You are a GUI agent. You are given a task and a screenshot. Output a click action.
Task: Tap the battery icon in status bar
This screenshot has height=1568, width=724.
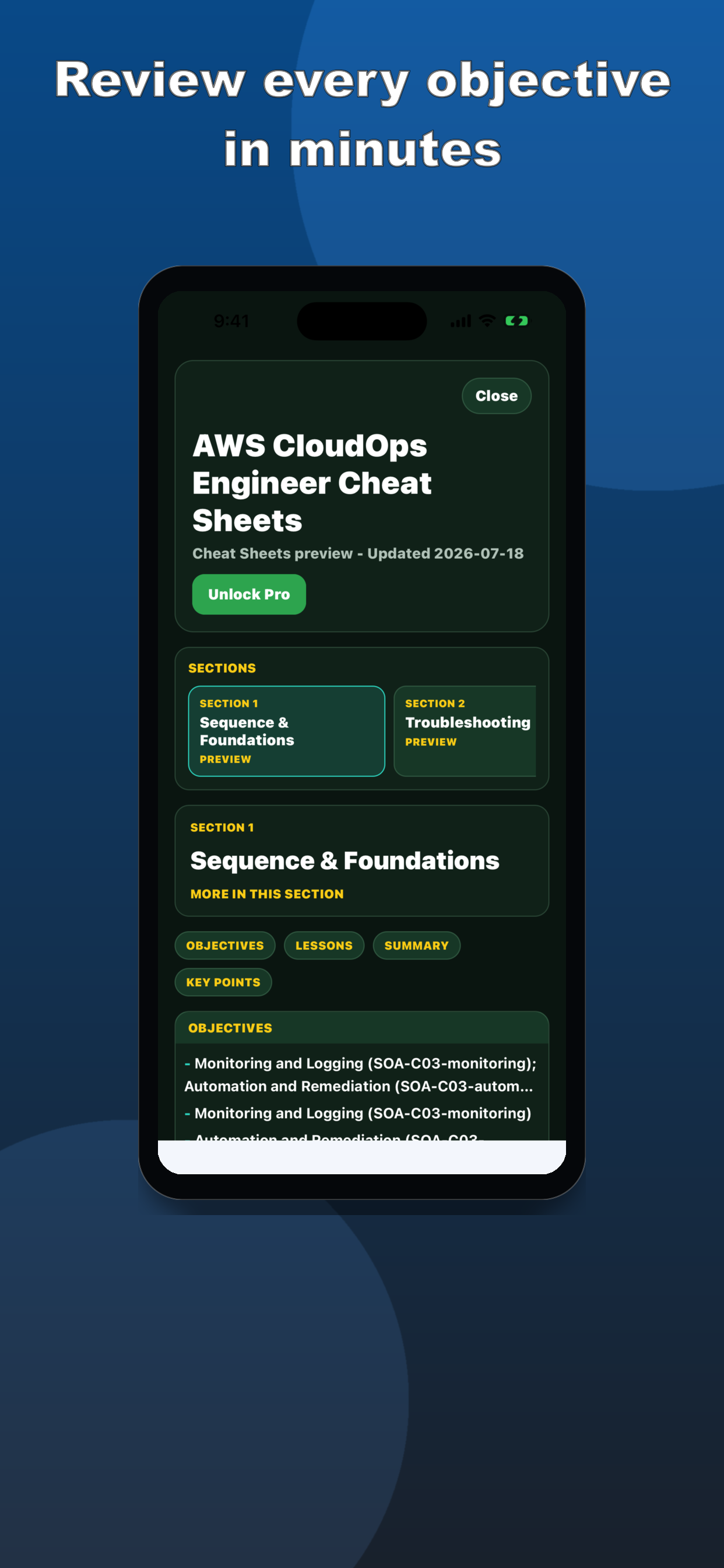[516, 321]
